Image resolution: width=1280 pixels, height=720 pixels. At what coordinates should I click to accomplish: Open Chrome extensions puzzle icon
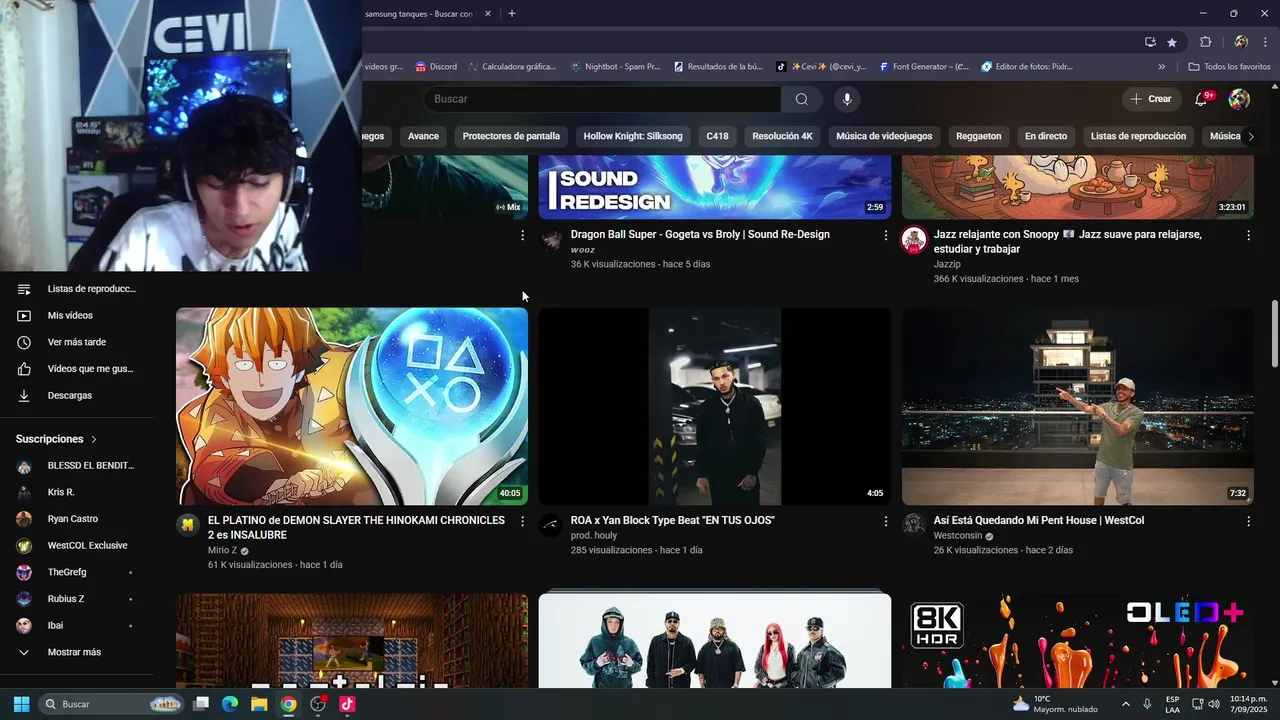click(x=1205, y=42)
